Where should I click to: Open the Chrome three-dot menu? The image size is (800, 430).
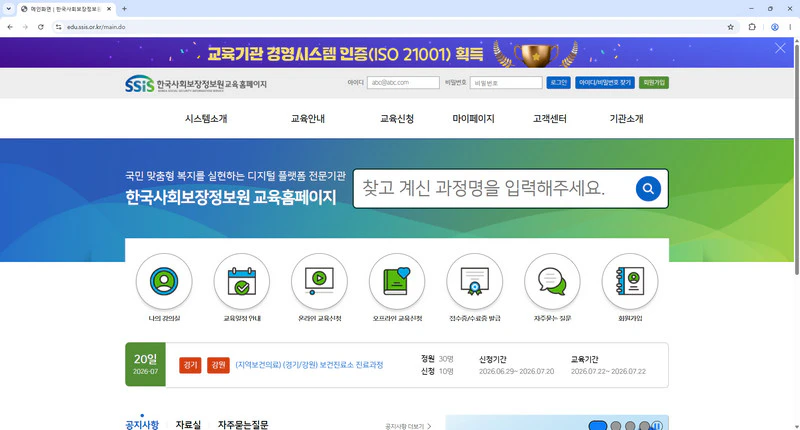coord(790,27)
